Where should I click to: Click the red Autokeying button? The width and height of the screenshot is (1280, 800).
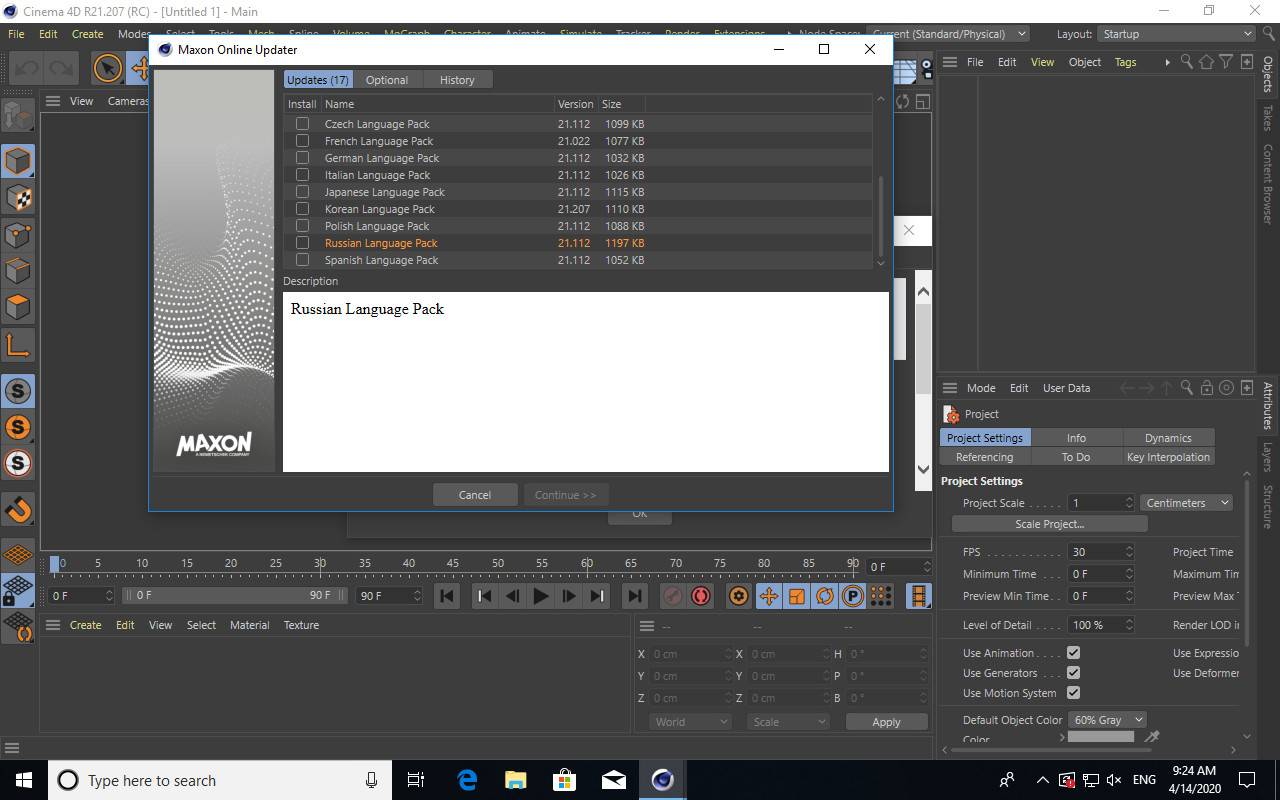[x=701, y=596]
